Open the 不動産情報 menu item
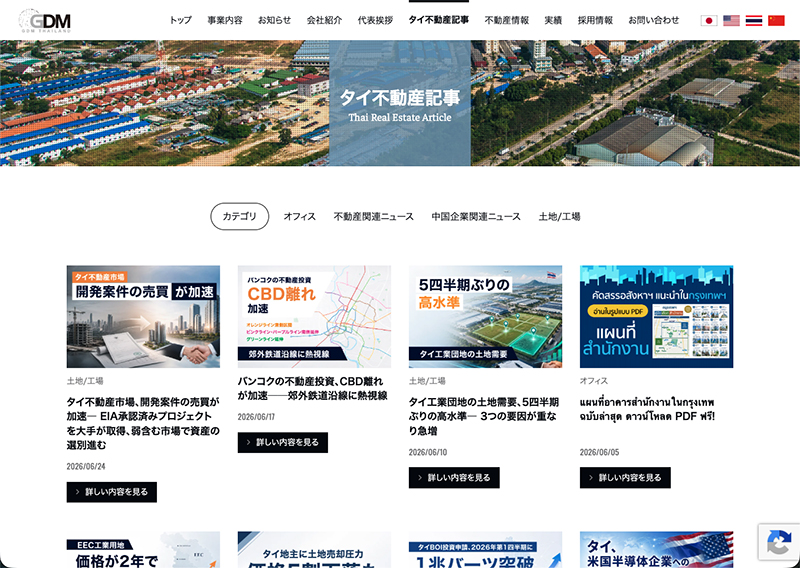Image resolution: width=800 pixels, height=568 pixels. [x=507, y=20]
